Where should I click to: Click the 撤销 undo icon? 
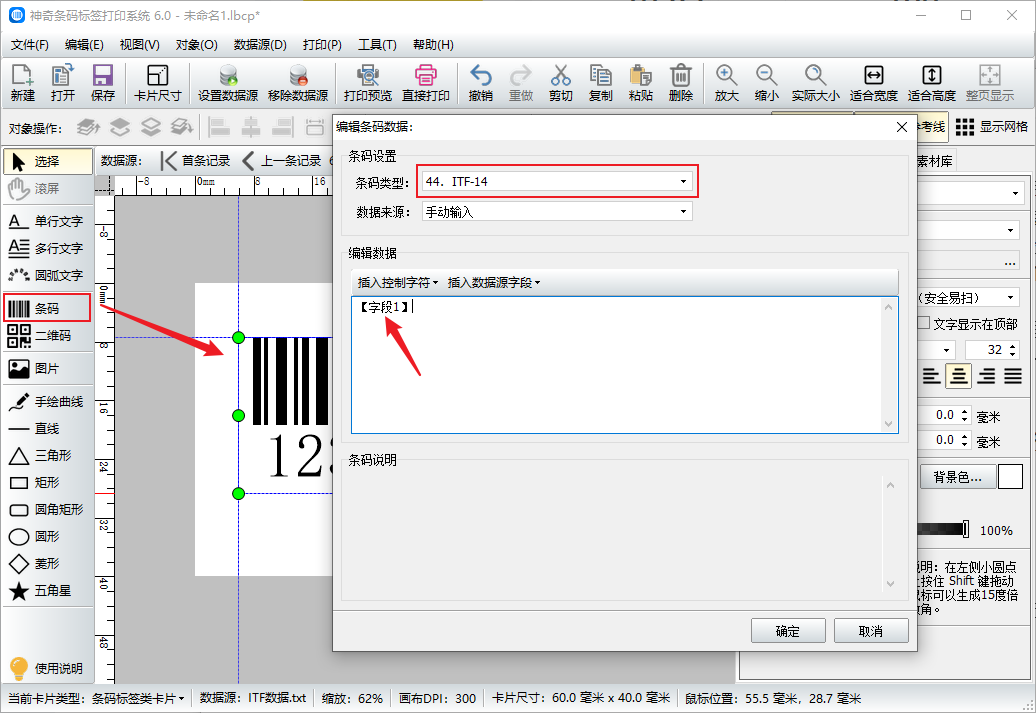(x=480, y=83)
